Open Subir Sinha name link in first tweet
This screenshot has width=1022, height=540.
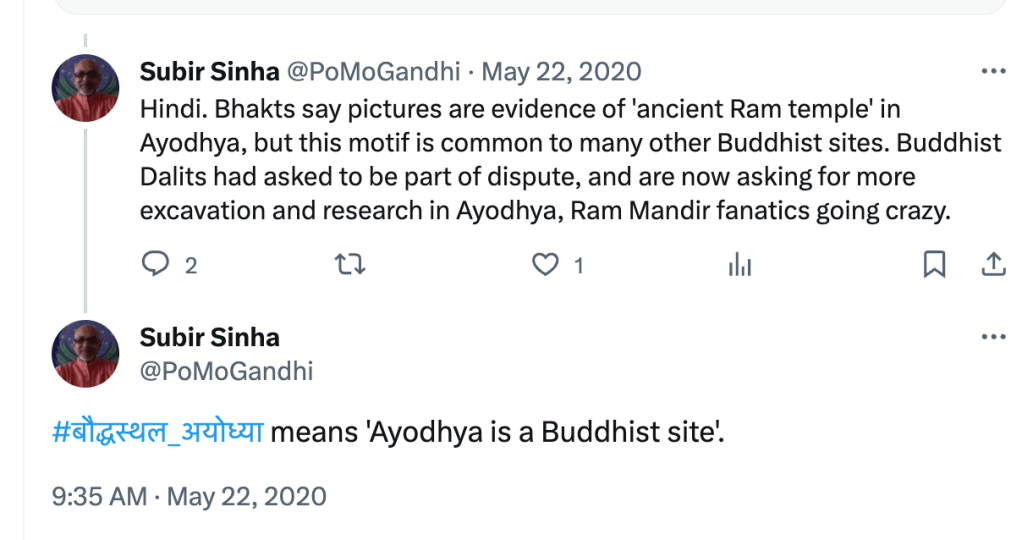(x=210, y=72)
